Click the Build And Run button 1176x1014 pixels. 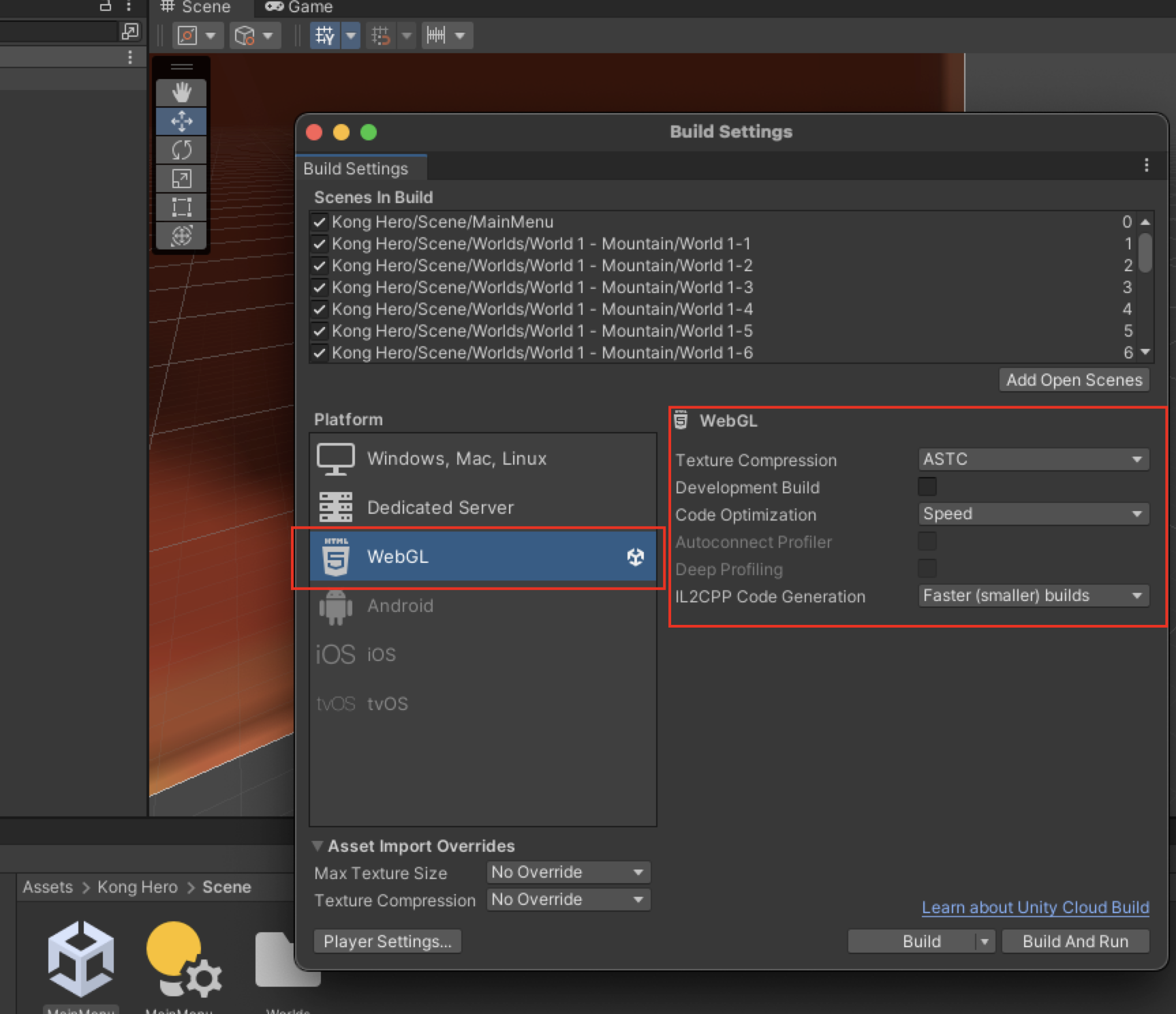[x=1075, y=941]
